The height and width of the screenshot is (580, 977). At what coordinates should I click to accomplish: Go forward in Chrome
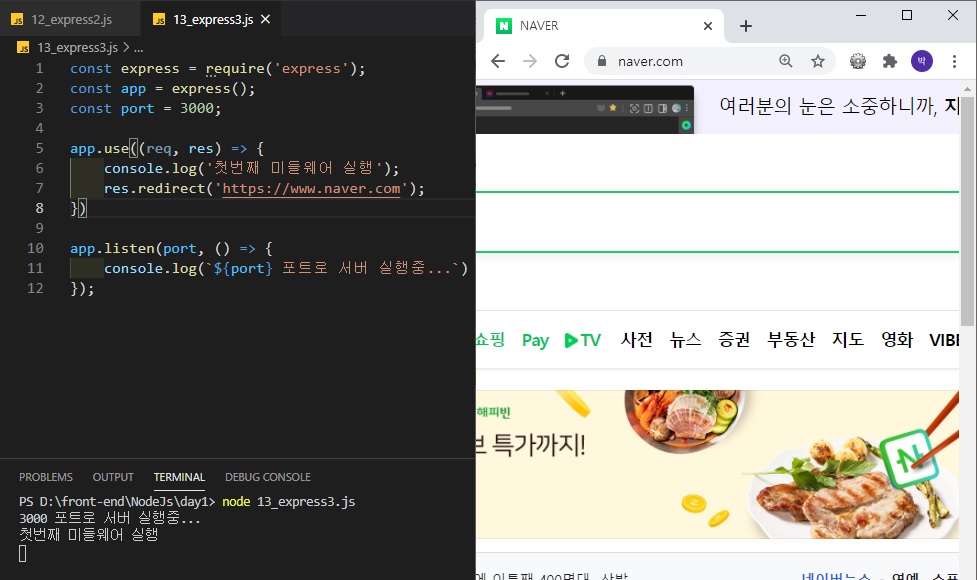530,61
